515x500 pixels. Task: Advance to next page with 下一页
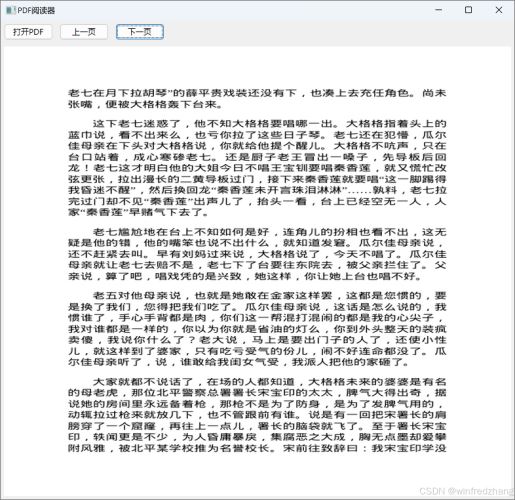click(140, 32)
